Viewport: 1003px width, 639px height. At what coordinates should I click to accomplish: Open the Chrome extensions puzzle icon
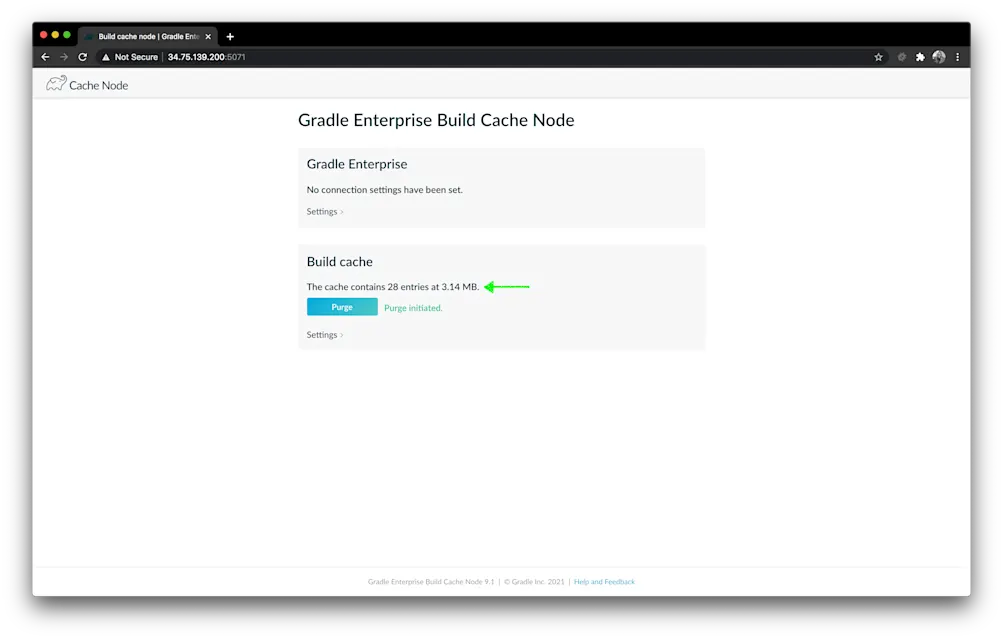pyautogui.click(x=919, y=57)
